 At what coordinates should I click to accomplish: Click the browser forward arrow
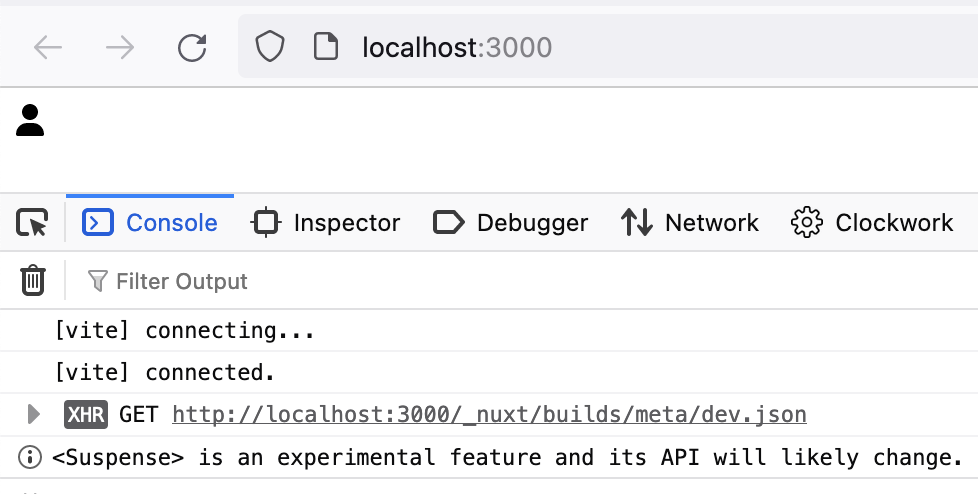point(120,48)
